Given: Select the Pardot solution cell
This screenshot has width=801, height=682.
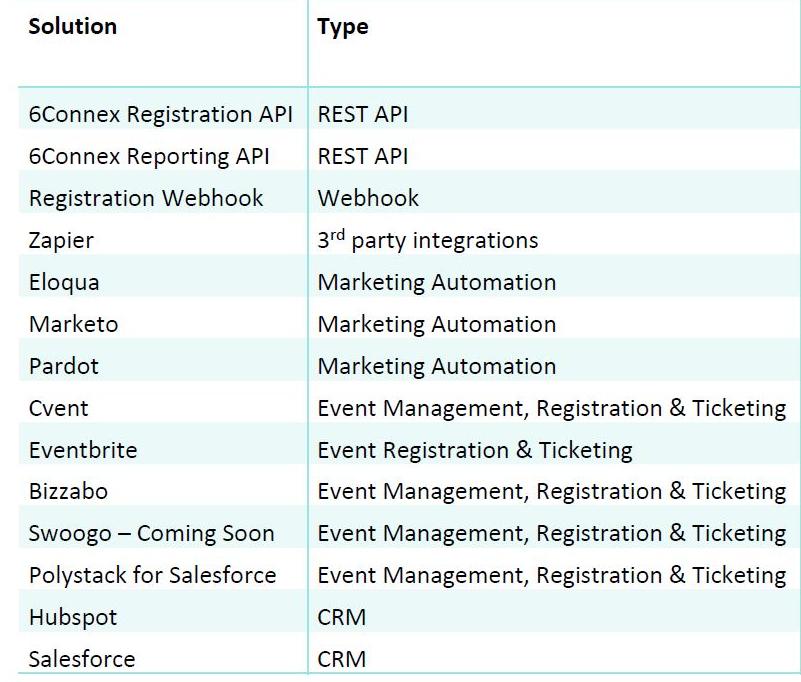Looking at the screenshot, I should pyautogui.click(x=64, y=366).
